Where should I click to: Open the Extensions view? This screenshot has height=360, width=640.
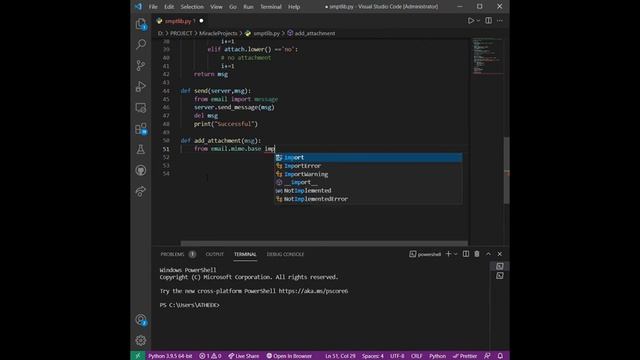point(141,129)
